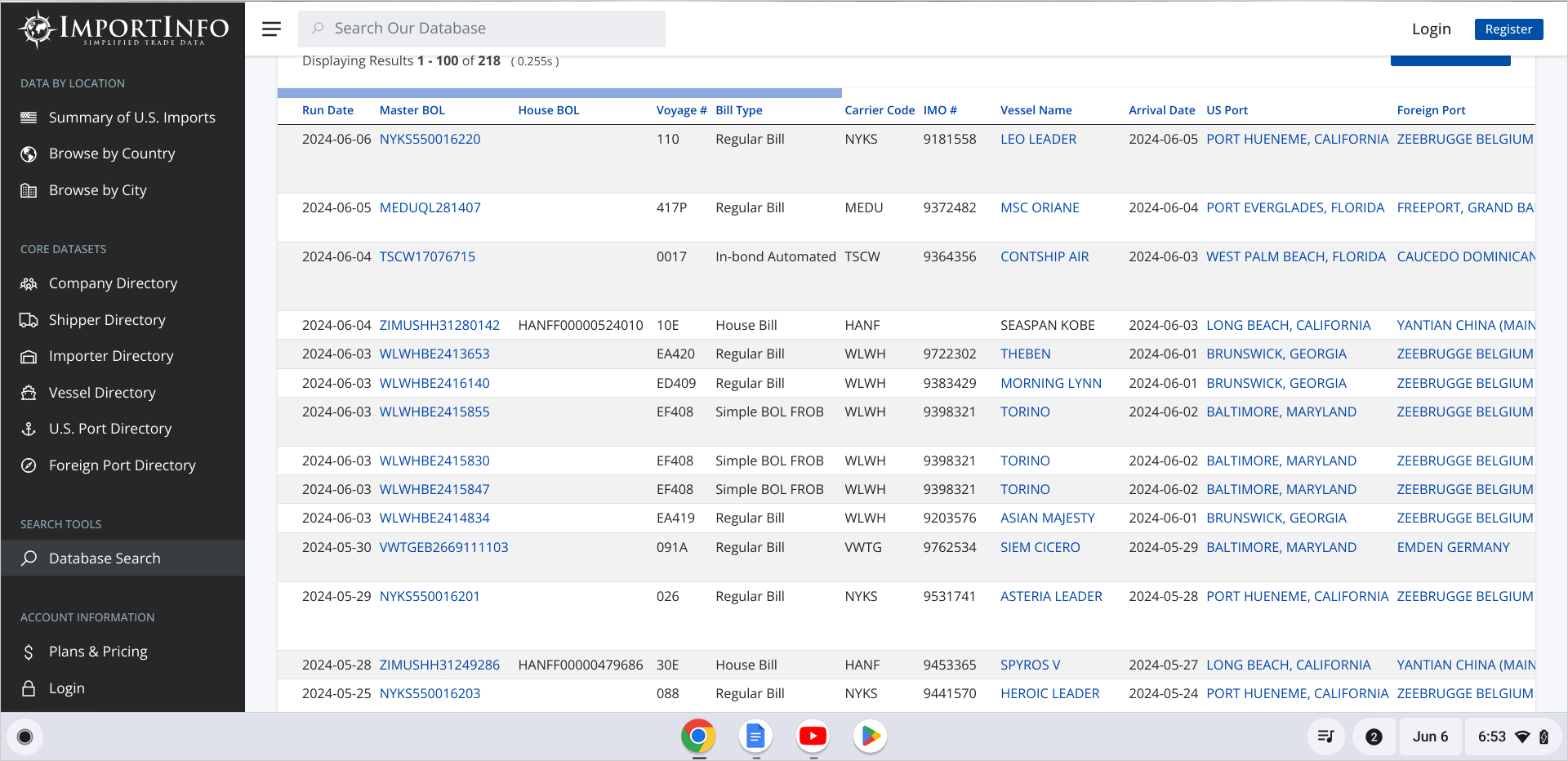
Task: Go to Browse by Country
Action: click(x=112, y=154)
